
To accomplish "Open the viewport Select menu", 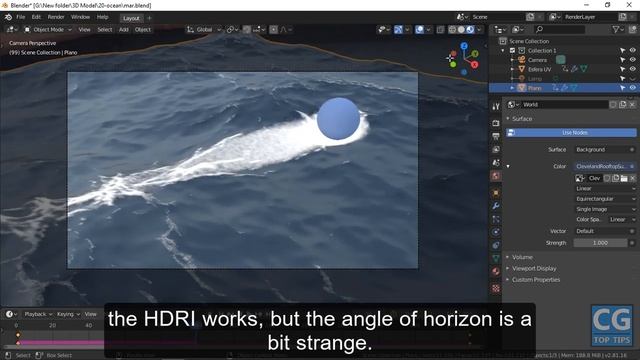I will point(104,29).
